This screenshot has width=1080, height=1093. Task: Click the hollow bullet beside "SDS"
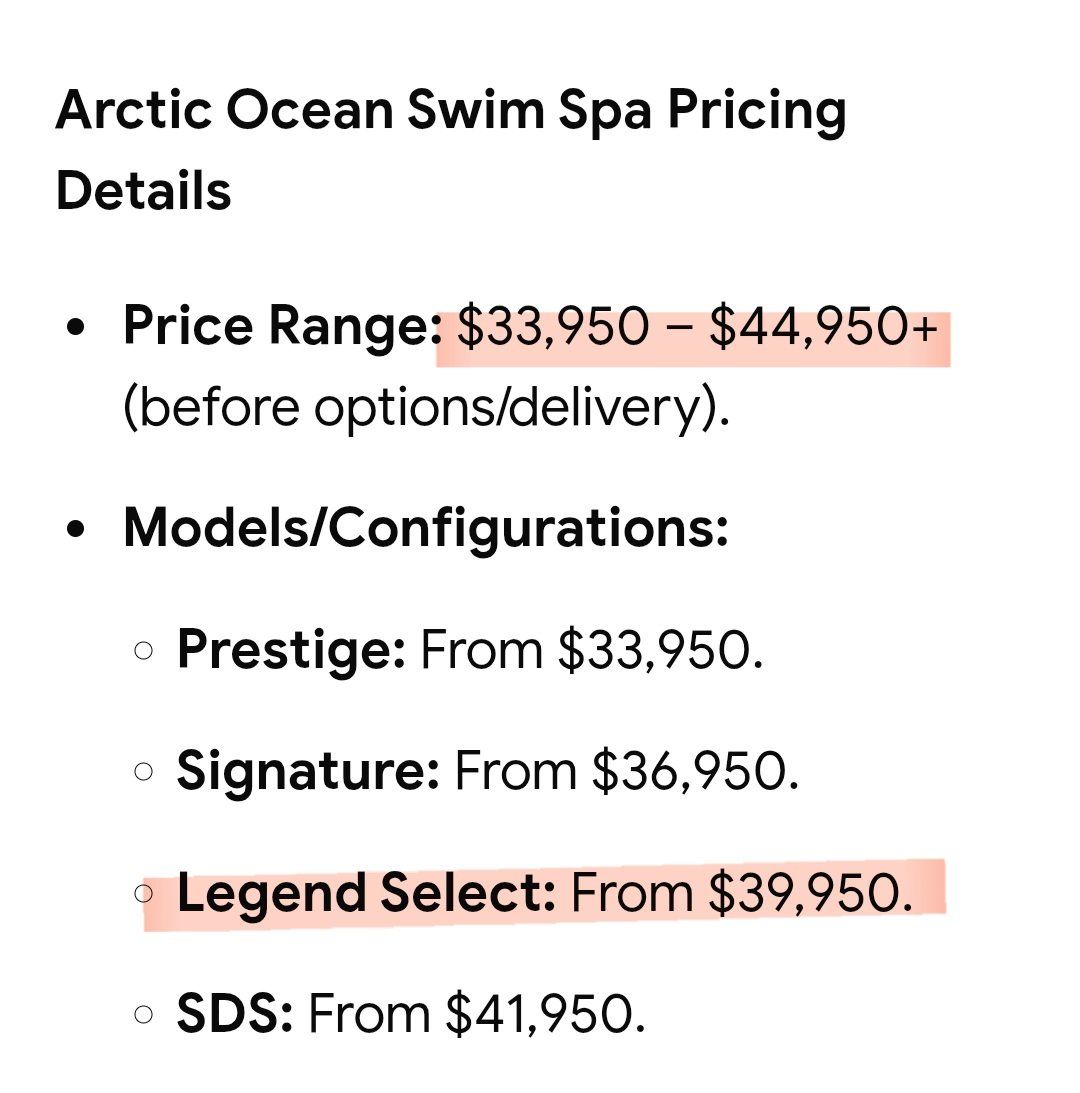144,1015
